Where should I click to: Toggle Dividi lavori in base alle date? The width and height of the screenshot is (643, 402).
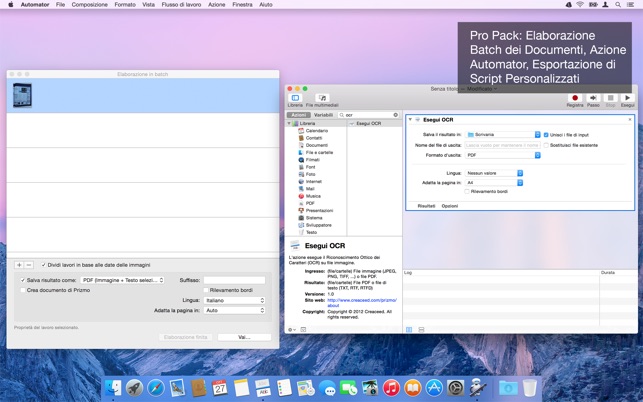43,265
